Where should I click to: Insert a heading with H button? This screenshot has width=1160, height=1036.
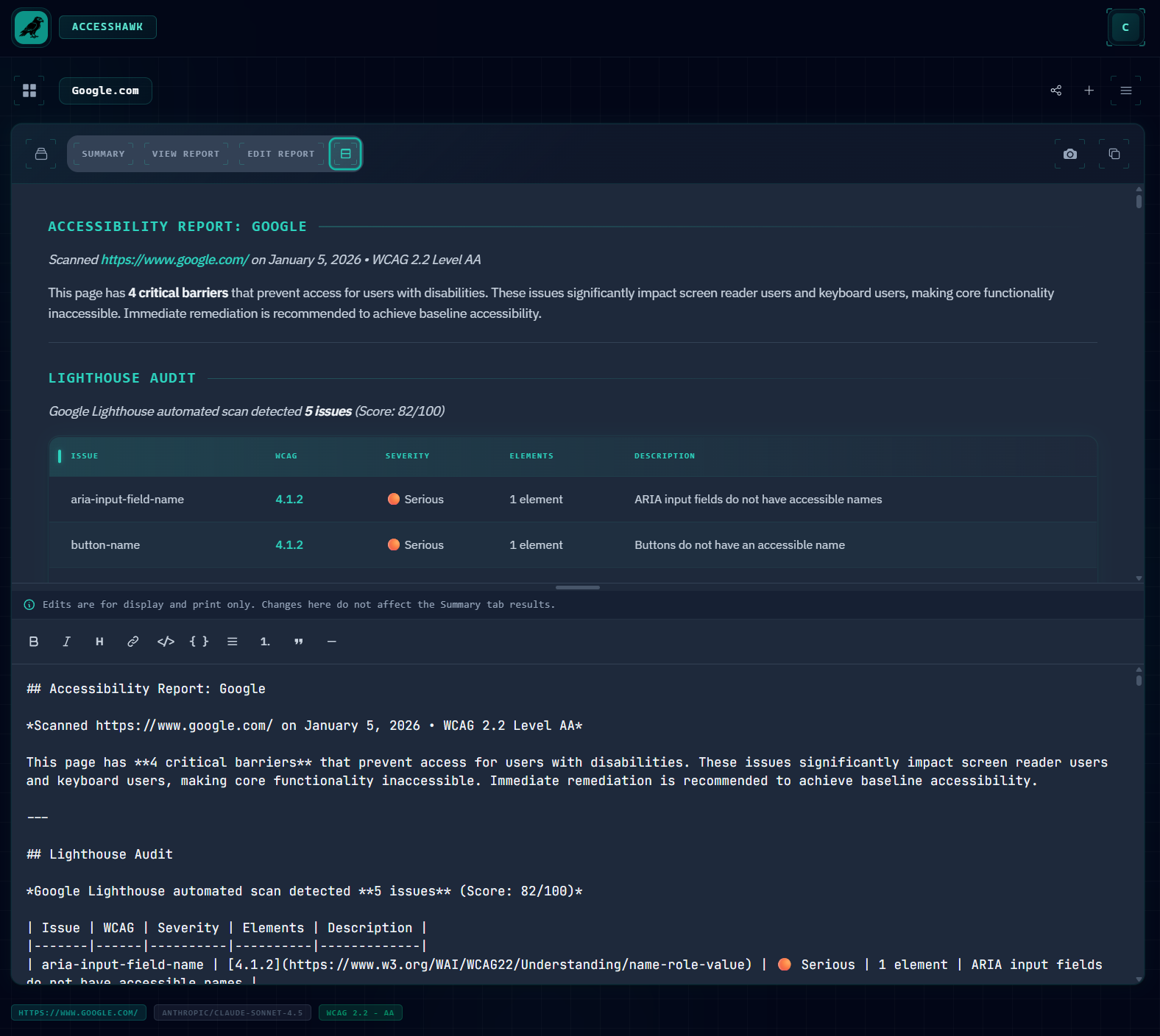[x=99, y=642]
